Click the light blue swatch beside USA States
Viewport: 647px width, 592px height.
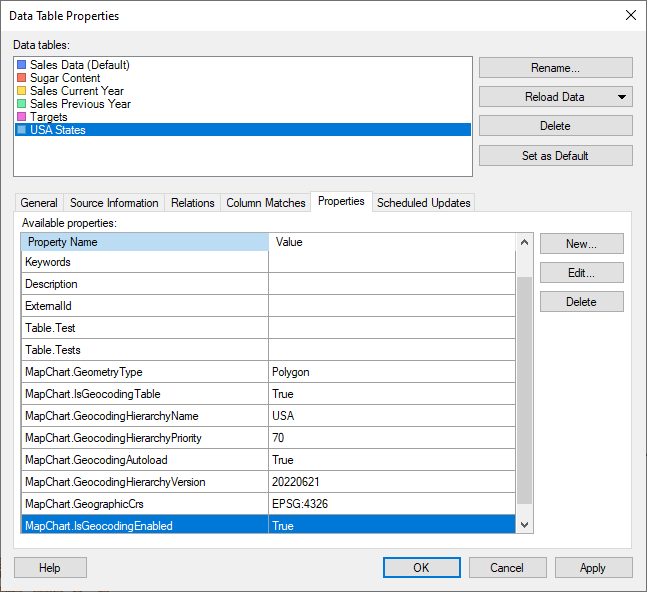(x=21, y=130)
